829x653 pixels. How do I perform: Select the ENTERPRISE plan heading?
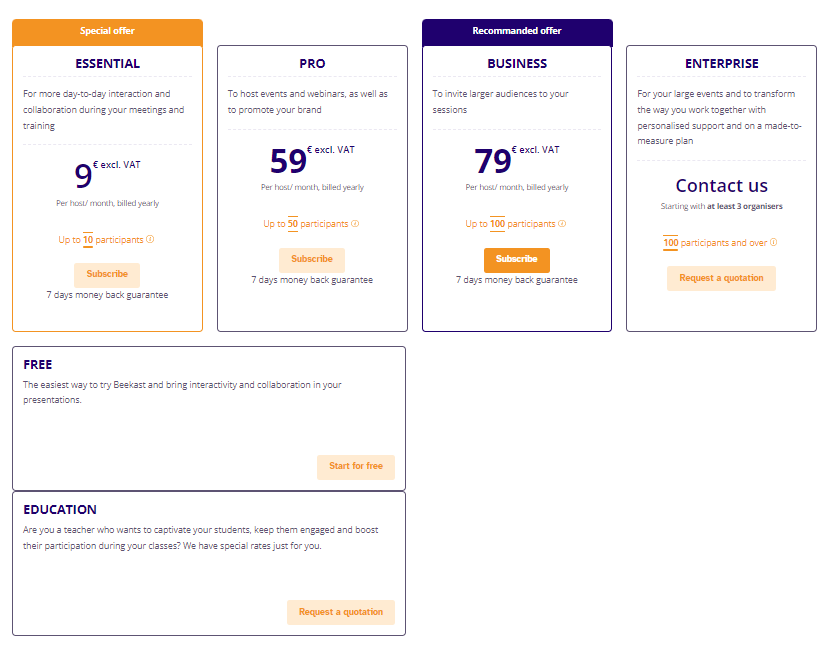tap(722, 63)
